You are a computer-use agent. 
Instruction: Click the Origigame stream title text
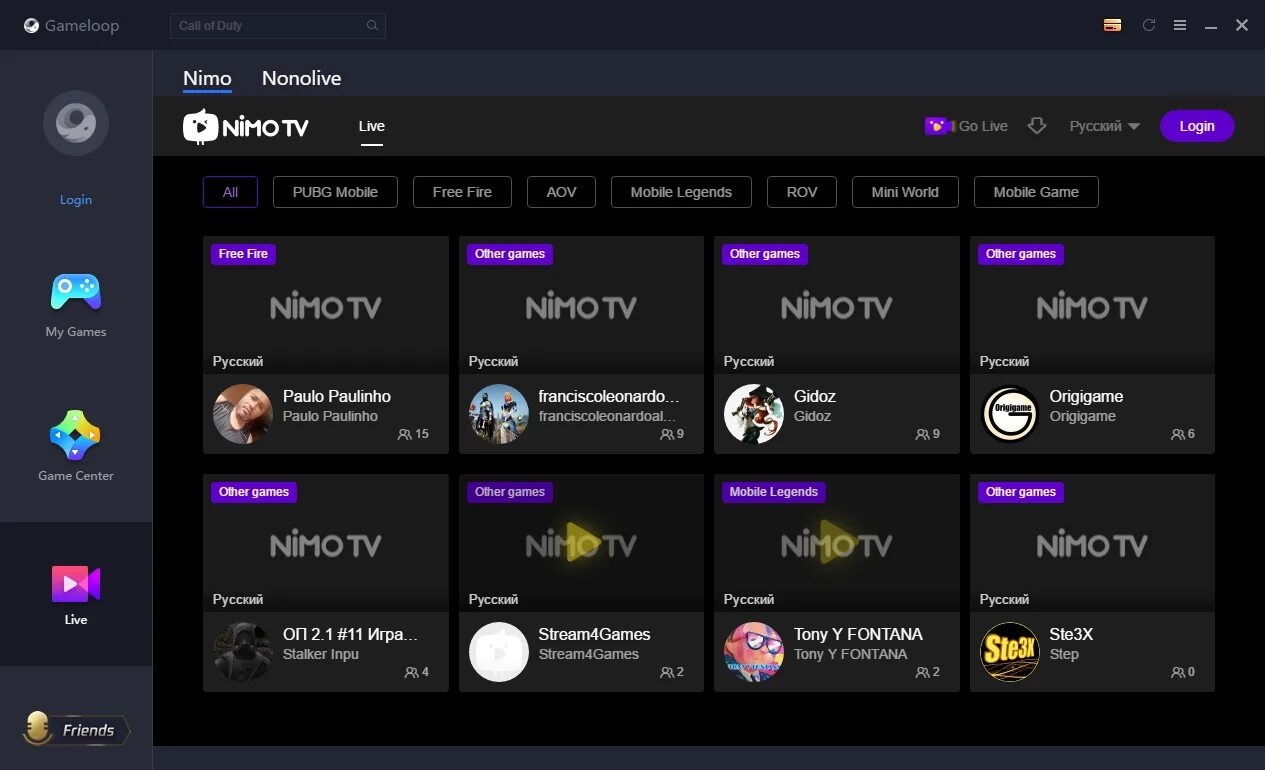[x=1086, y=396]
